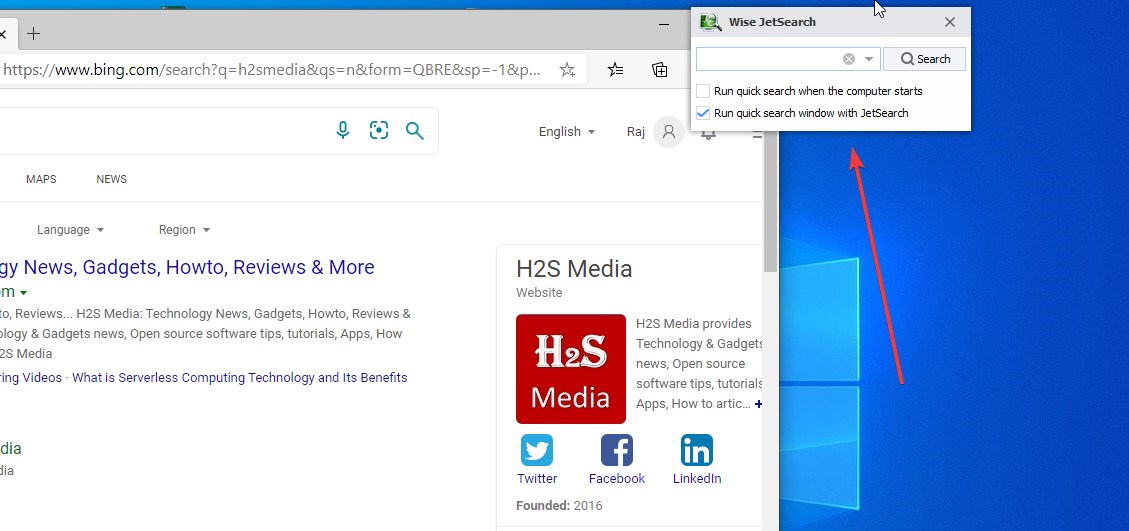This screenshot has height=531, width=1129.
Task: Click the Bing magnifier search icon
Action: [415, 130]
